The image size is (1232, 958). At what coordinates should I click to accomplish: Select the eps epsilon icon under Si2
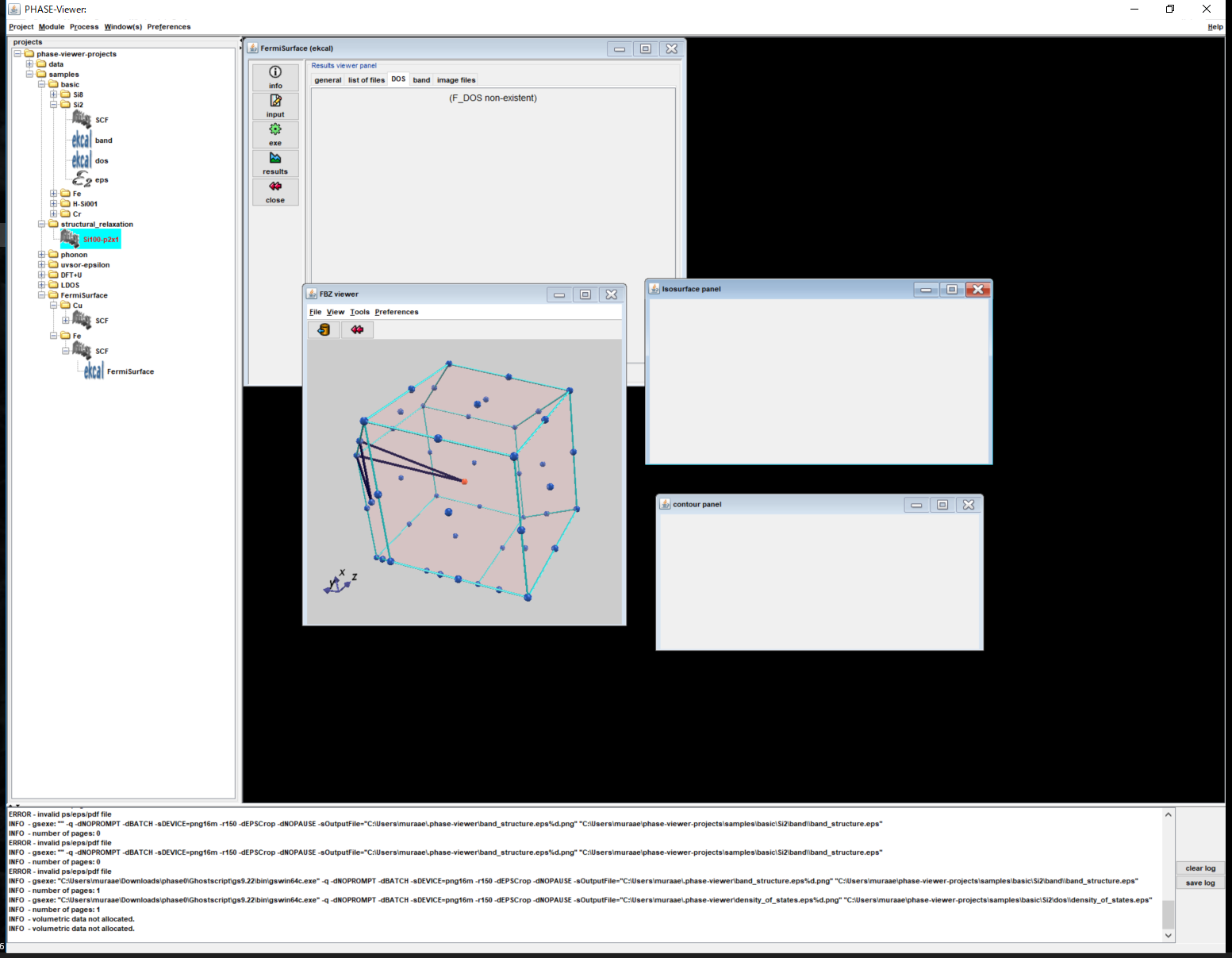click(x=83, y=180)
